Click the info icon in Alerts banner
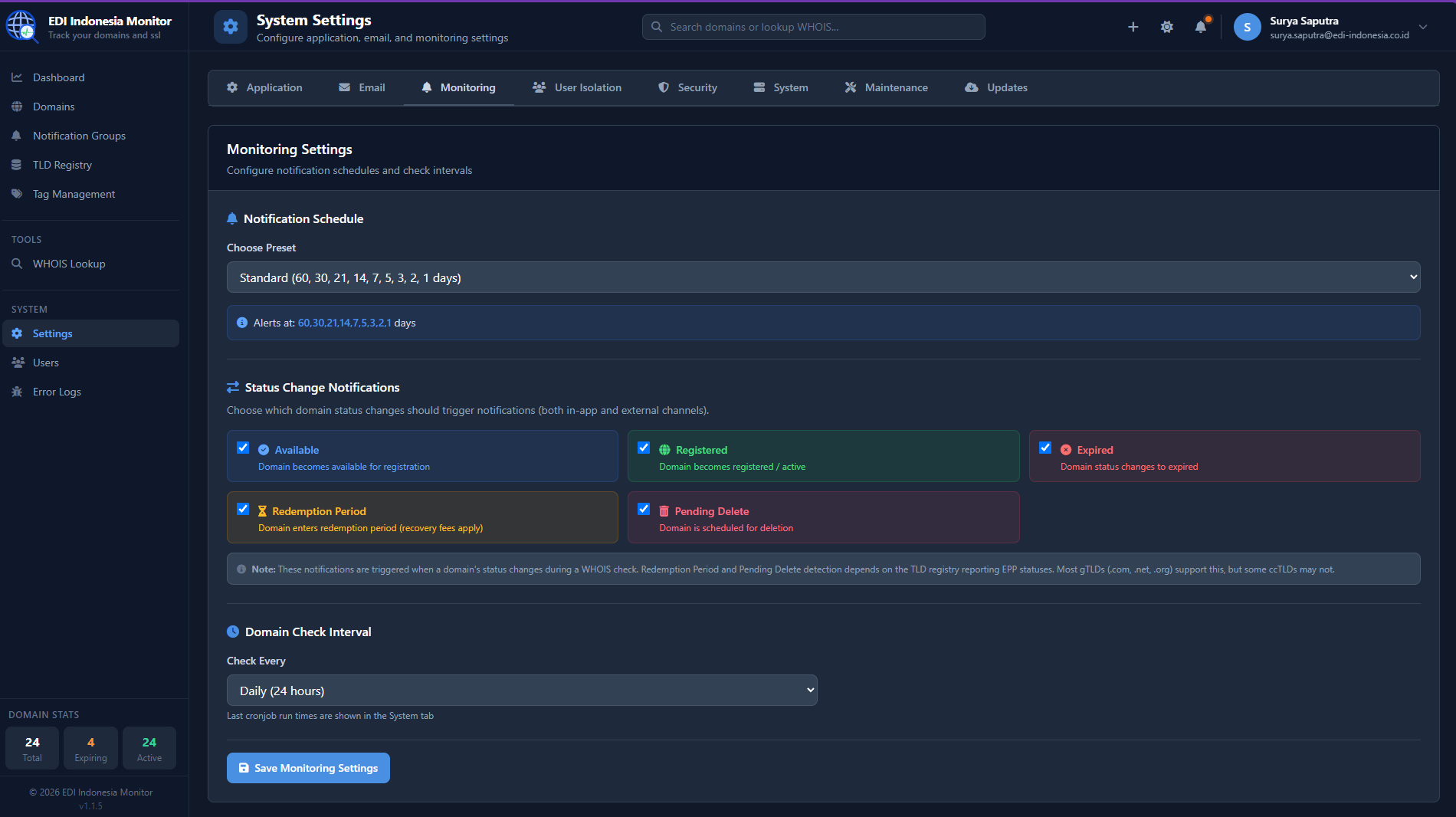Screen dimensions: 1456x817 (x=242, y=323)
